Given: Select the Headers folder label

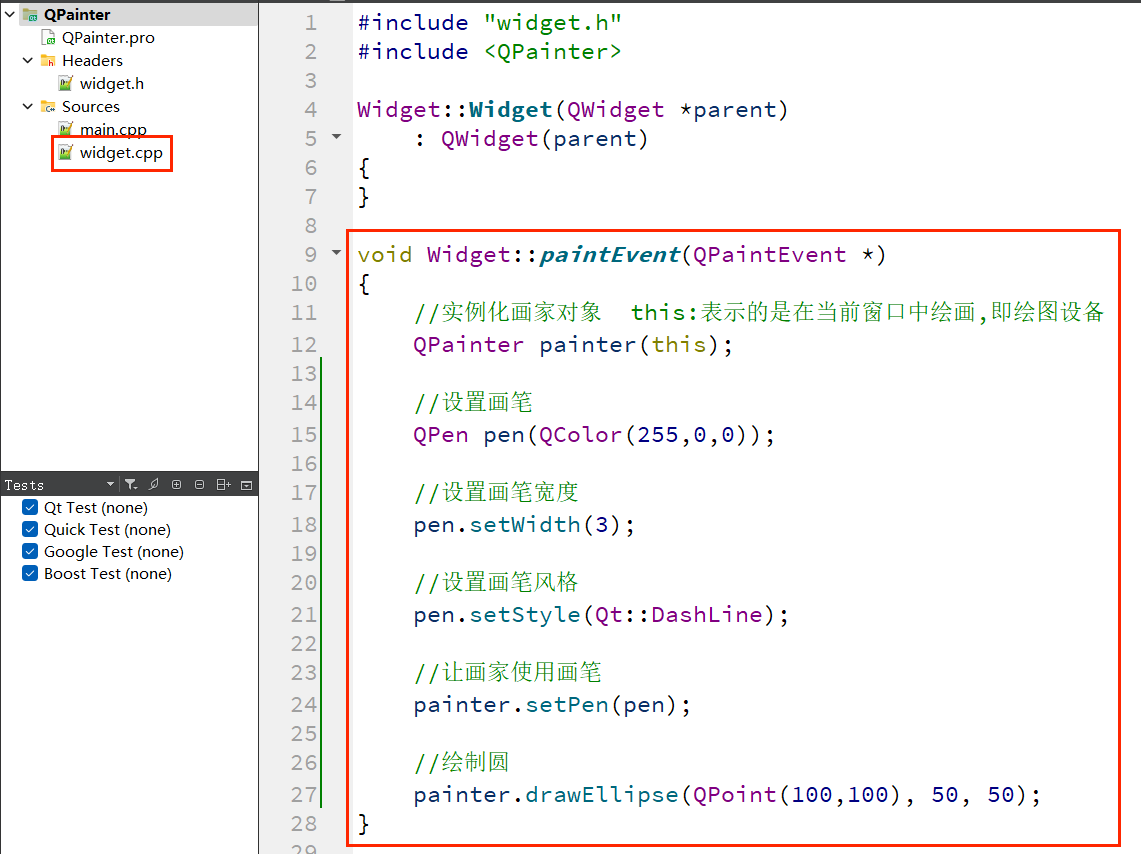Looking at the screenshot, I should (x=92, y=60).
